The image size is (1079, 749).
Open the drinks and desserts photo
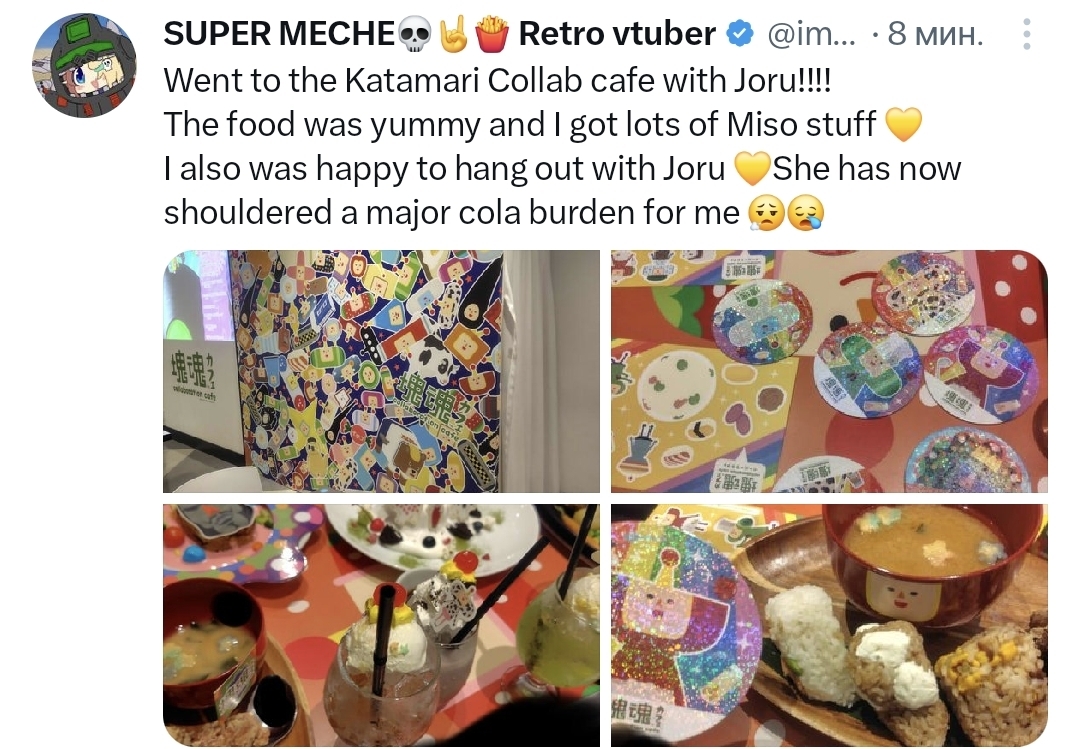tap(381, 625)
